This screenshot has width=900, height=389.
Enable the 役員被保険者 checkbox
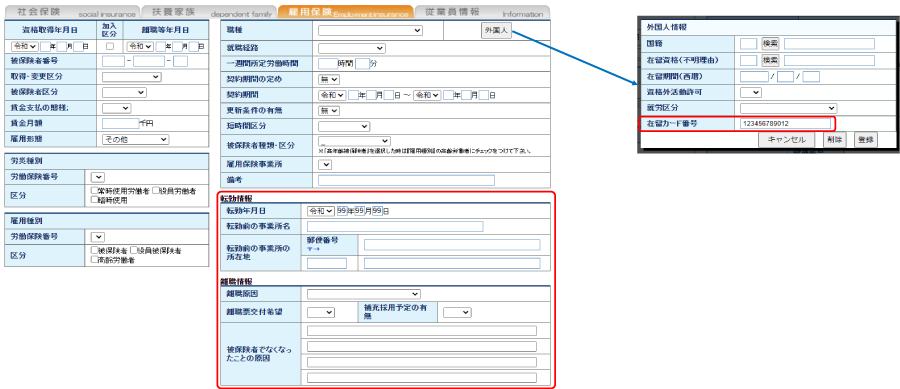134,251
